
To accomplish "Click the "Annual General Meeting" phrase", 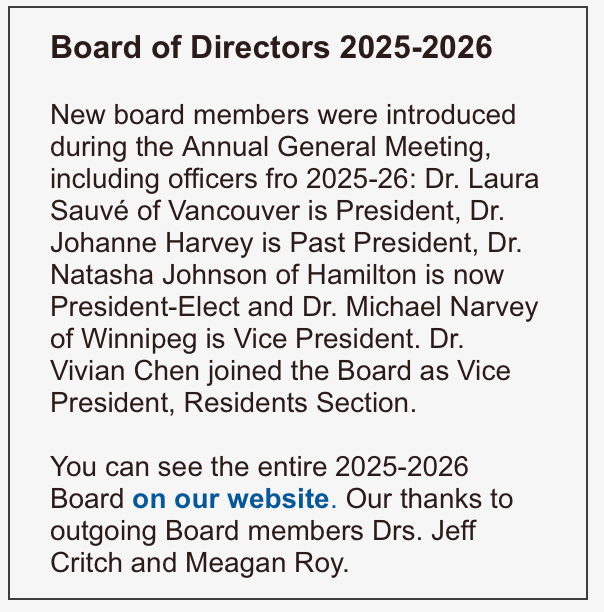I will click(x=336, y=147).
